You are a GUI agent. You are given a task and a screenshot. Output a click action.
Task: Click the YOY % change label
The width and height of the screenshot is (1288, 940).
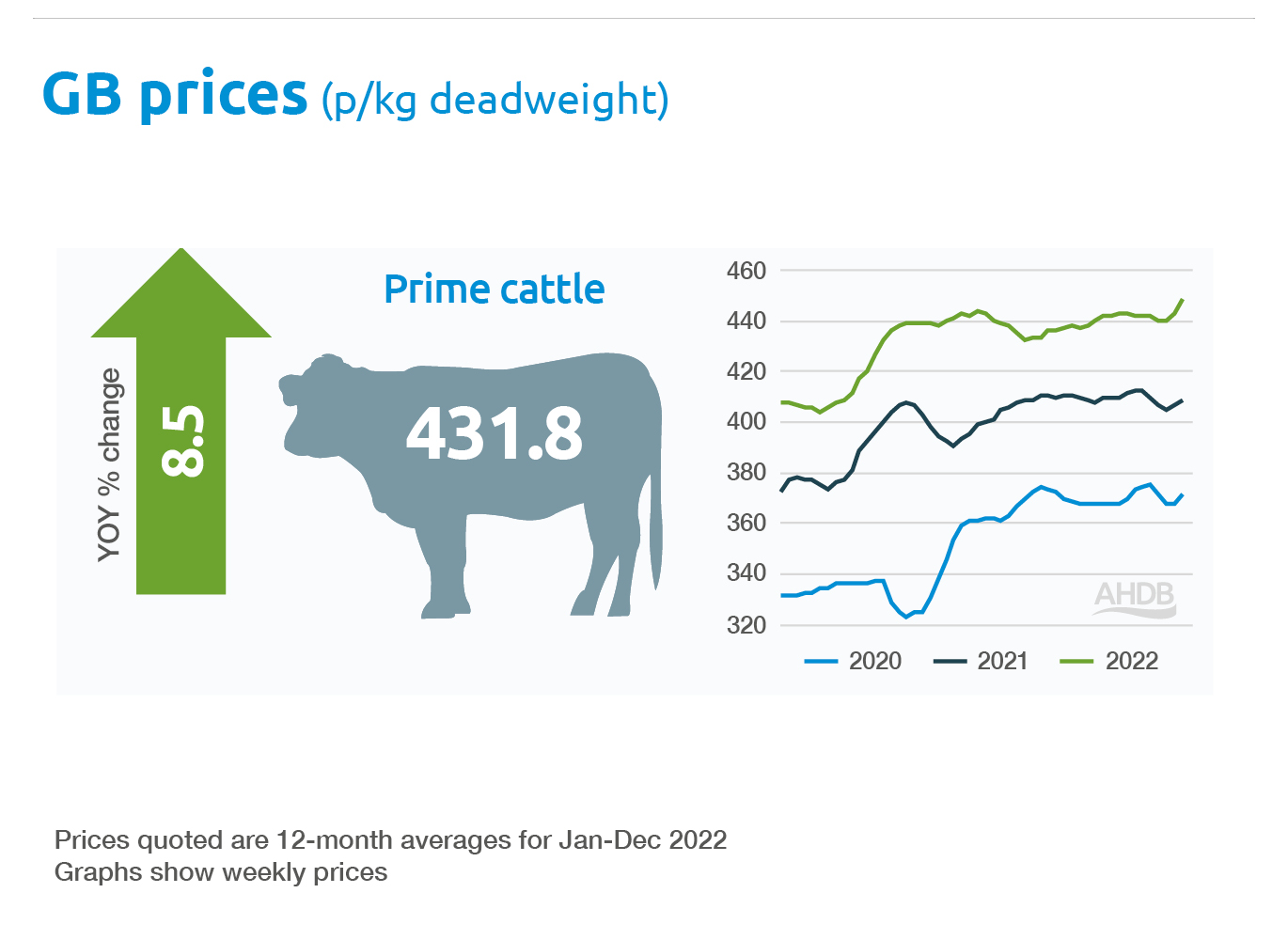(x=110, y=464)
